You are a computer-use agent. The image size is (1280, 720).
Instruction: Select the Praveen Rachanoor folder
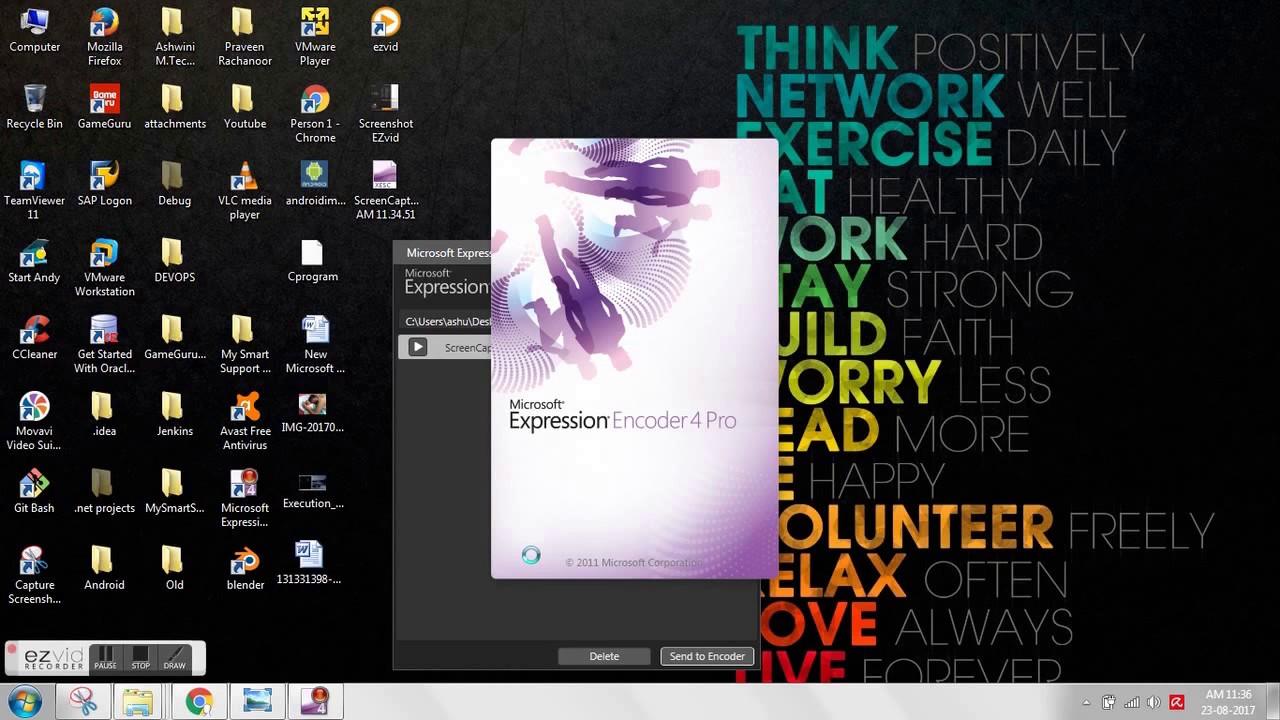pyautogui.click(x=245, y=36)
